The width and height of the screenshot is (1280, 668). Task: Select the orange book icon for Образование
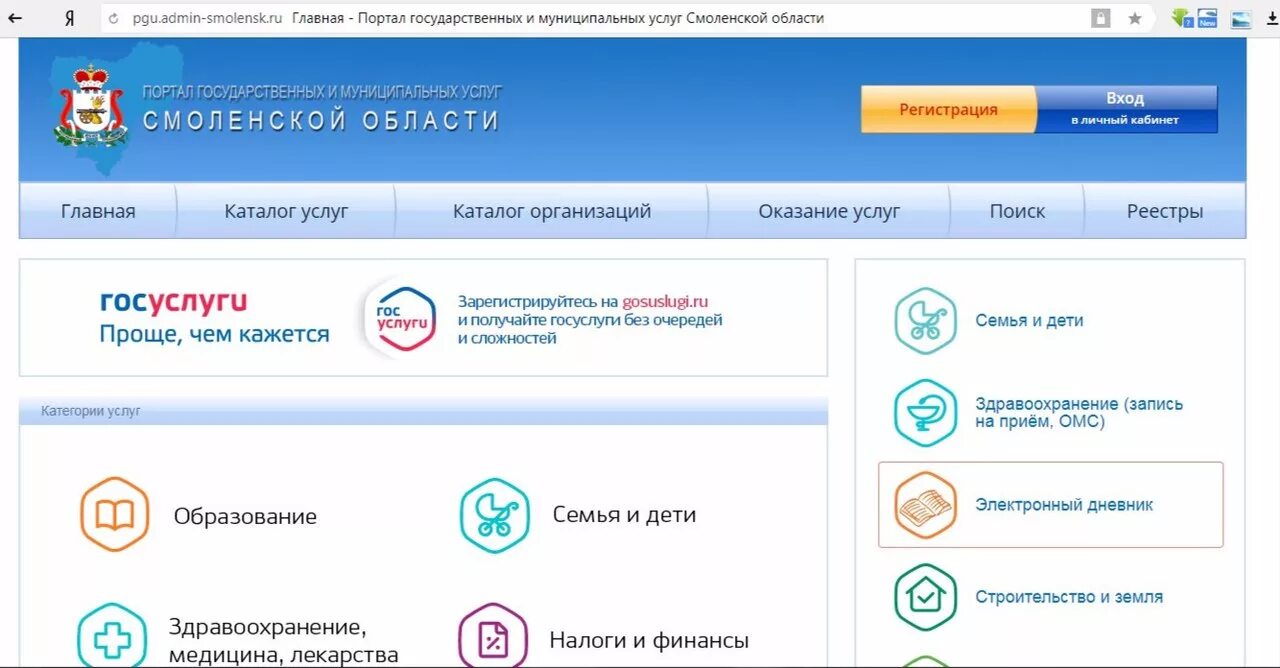115,516
